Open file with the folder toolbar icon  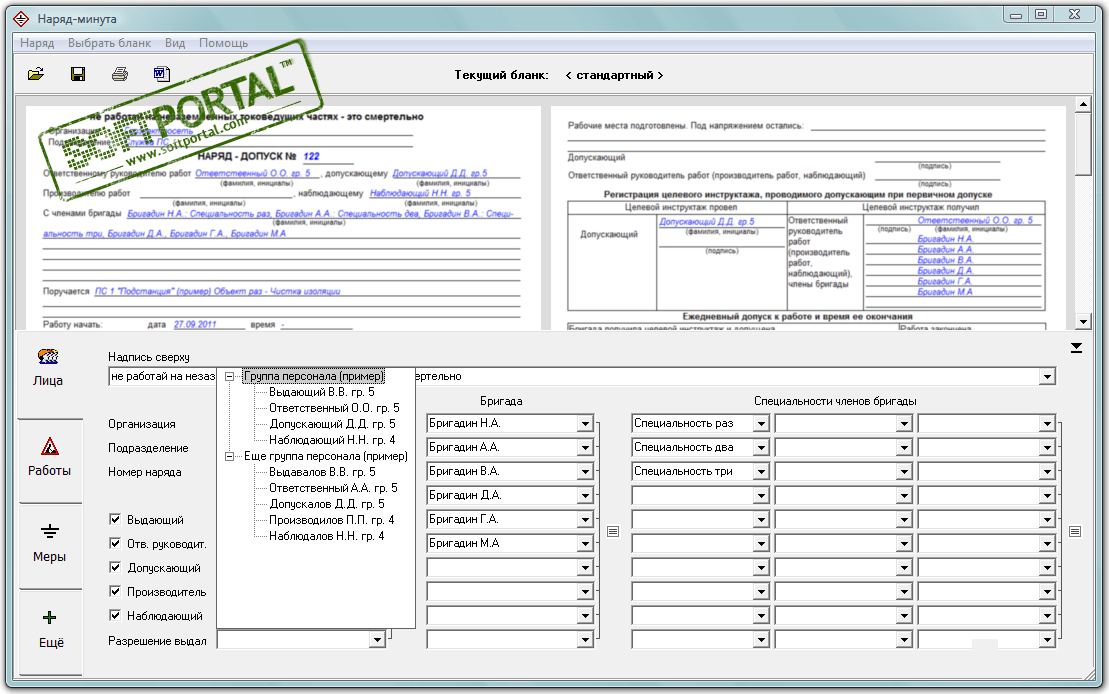tap(36, 74)
